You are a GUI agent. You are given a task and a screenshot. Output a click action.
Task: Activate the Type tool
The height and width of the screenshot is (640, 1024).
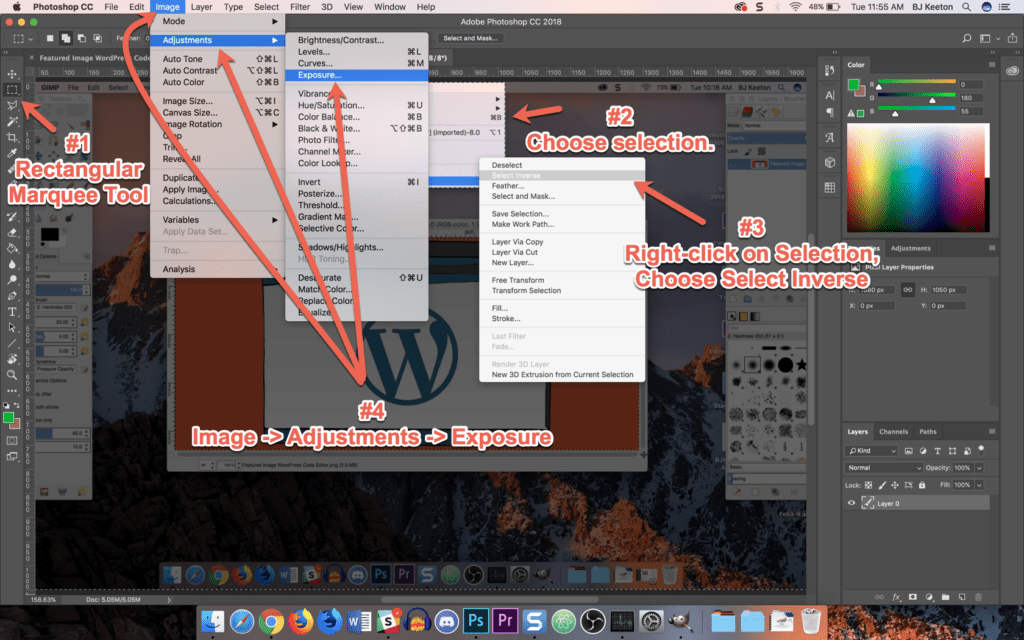coord(11,312)
